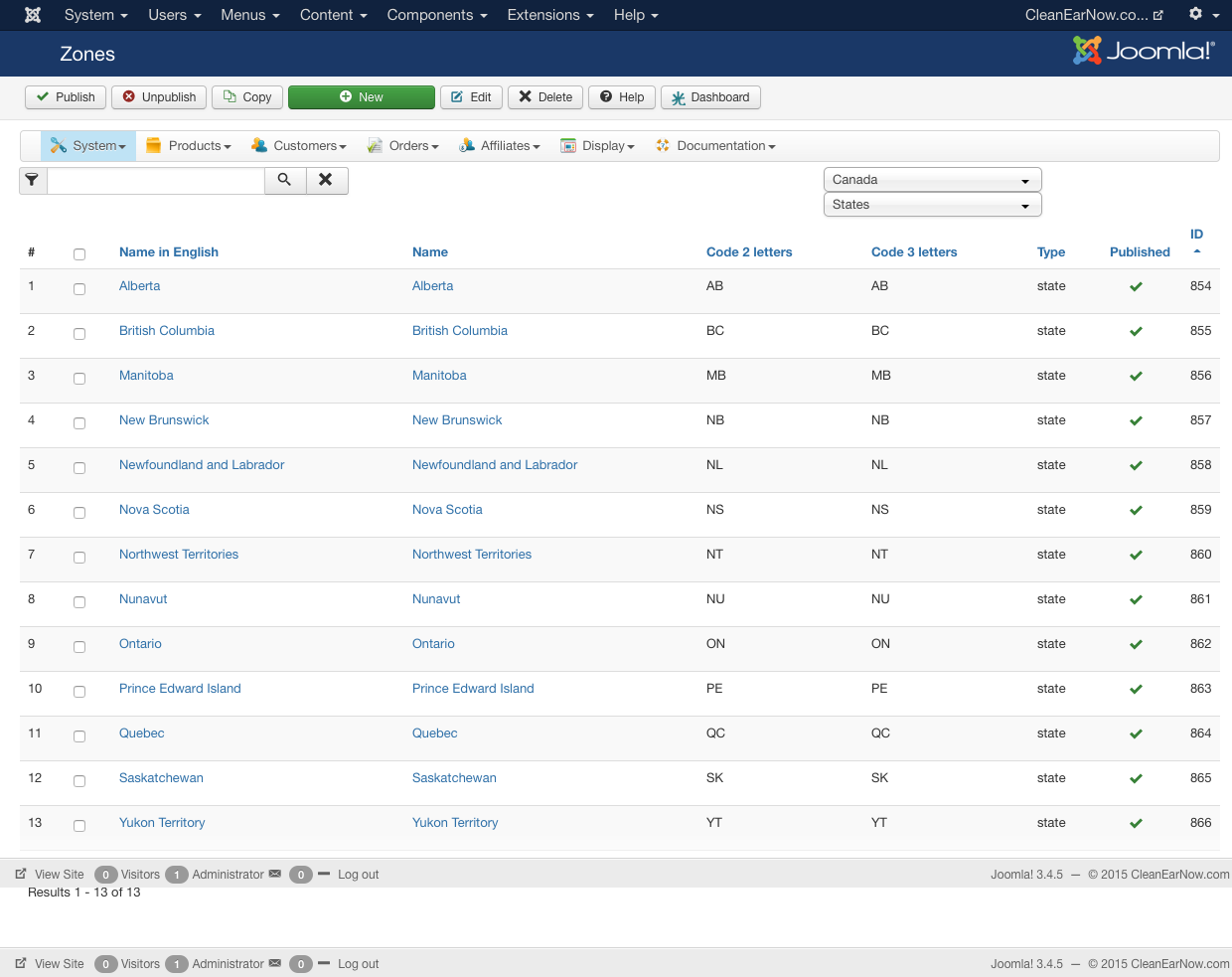Check the Ontario row checkbox
Image resolution: width=1232 pixels, height=977 pixels.
coord(79,647)
